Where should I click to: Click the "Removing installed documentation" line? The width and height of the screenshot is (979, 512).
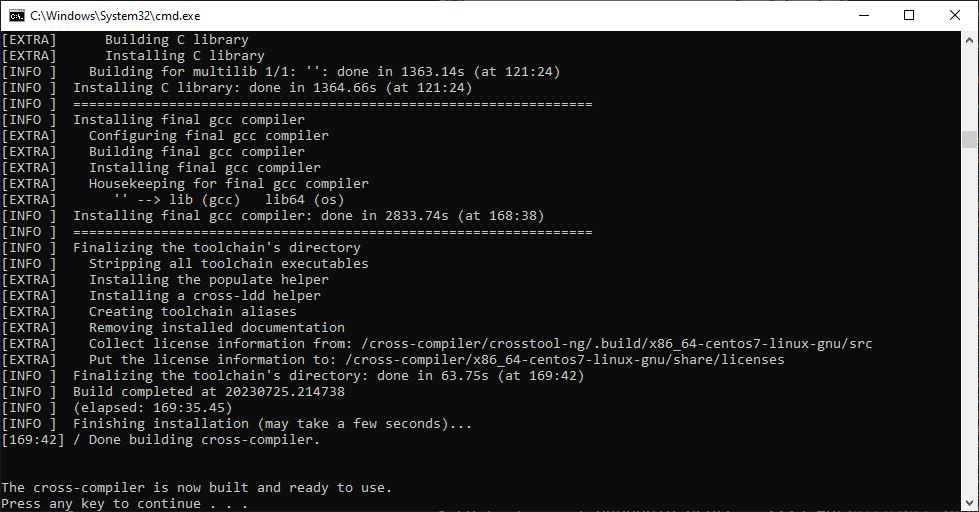point(216,327)
